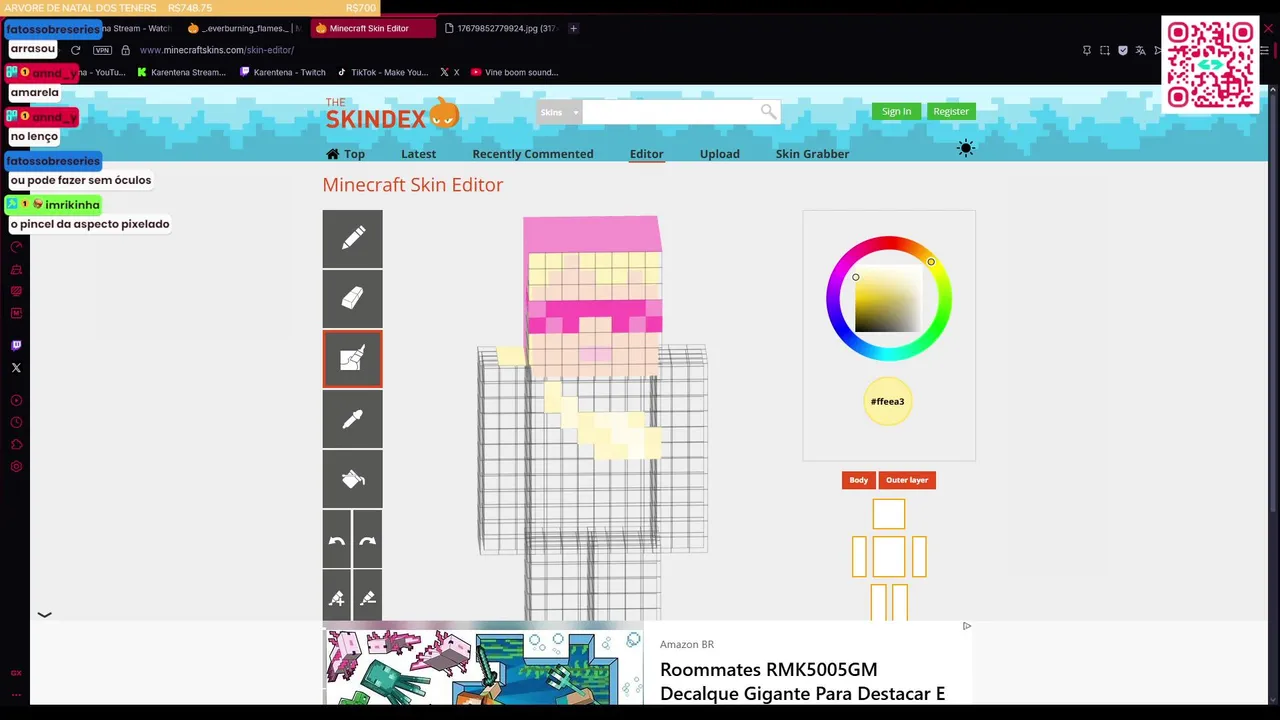
Task: Open the sidebar history clock icon
Action: coord(16,422)
